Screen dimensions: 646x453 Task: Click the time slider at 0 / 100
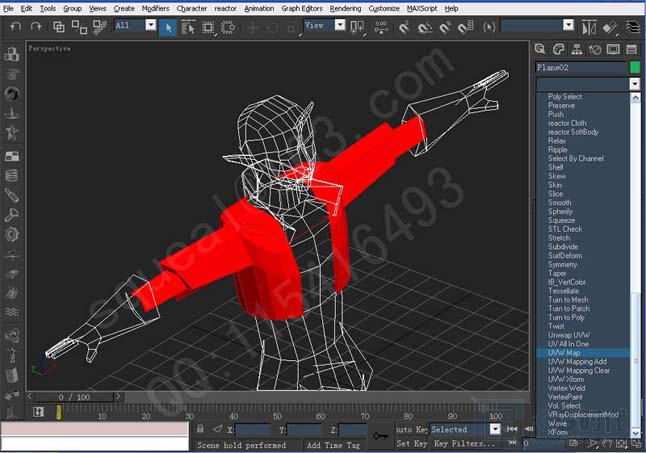74,397
